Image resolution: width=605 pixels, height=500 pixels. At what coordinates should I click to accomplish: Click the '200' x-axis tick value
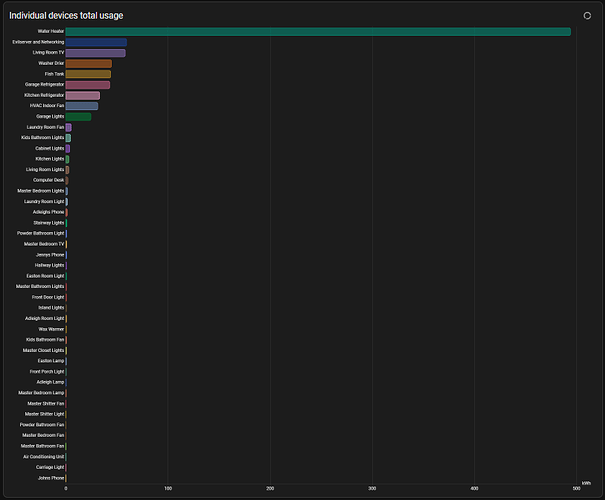[x=270, y=489]
